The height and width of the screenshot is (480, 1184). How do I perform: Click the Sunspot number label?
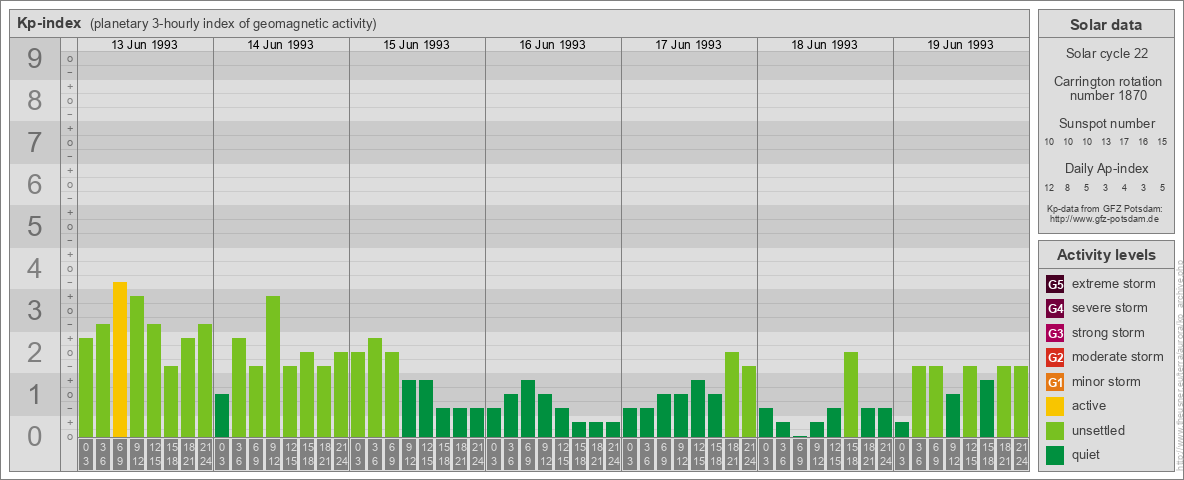click(x=1105, y=124)
